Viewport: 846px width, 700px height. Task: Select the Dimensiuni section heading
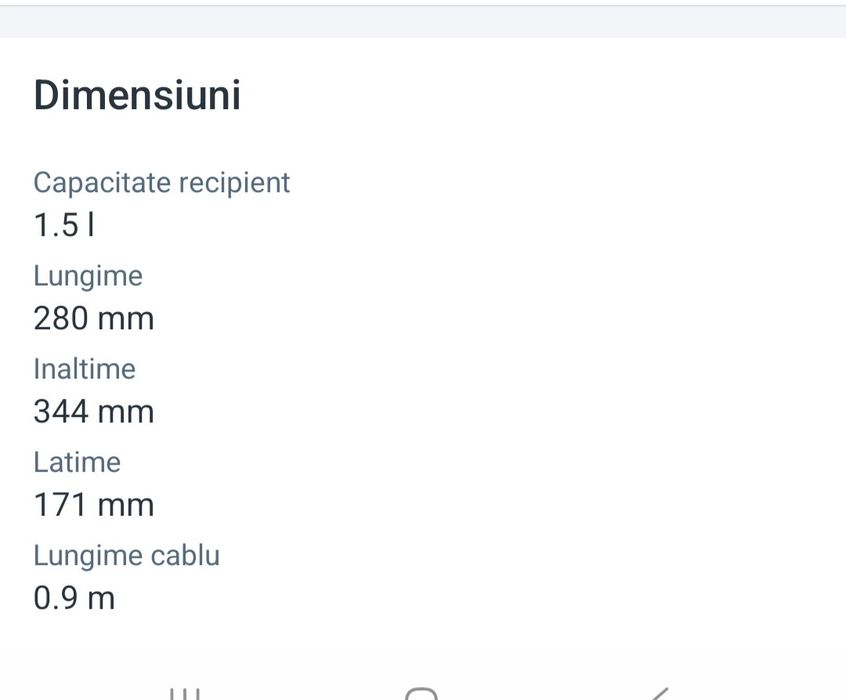pos(137,95)
